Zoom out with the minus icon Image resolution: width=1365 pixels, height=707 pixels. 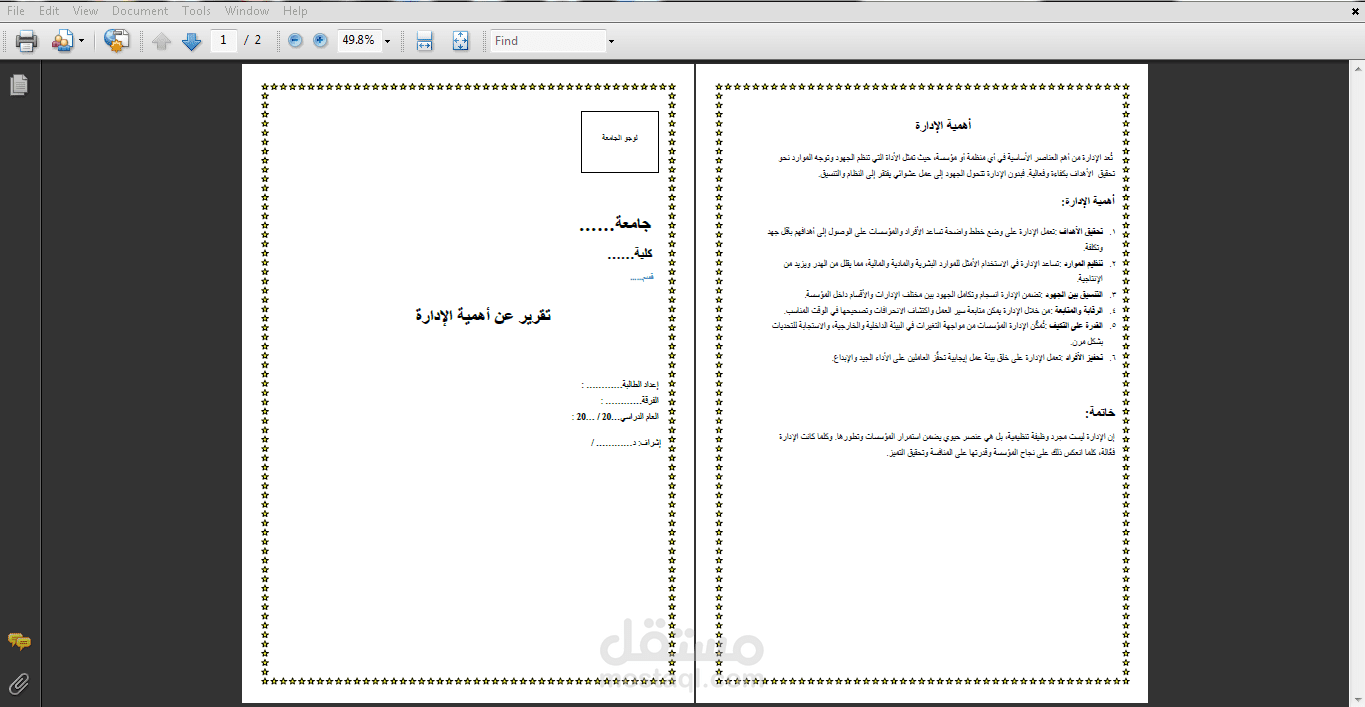[x=295, y=40]
